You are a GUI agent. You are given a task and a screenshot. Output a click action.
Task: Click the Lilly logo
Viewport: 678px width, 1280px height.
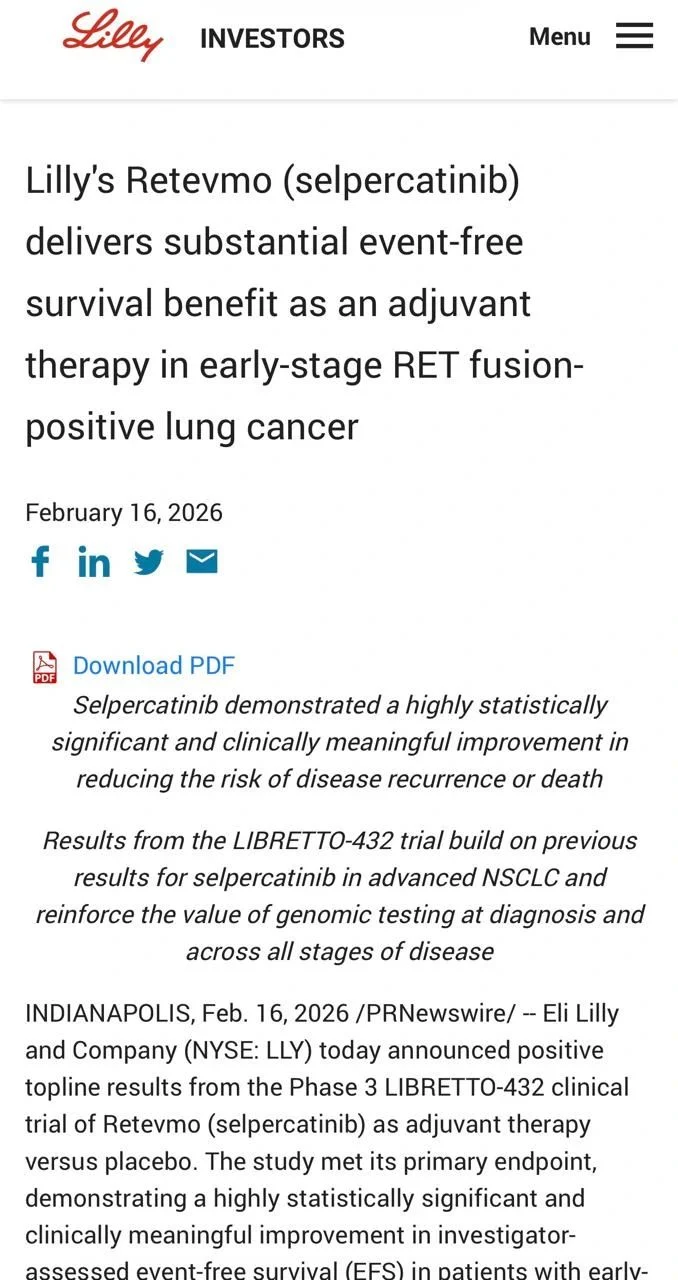click(112, 37)
